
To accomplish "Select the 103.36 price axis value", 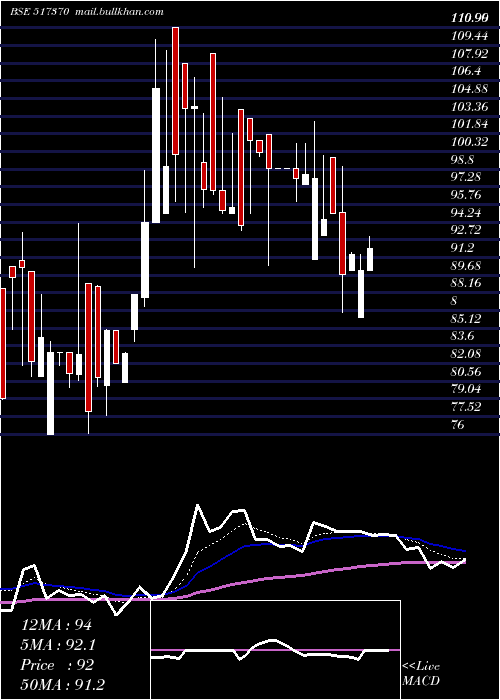I will tap(469, 107).
